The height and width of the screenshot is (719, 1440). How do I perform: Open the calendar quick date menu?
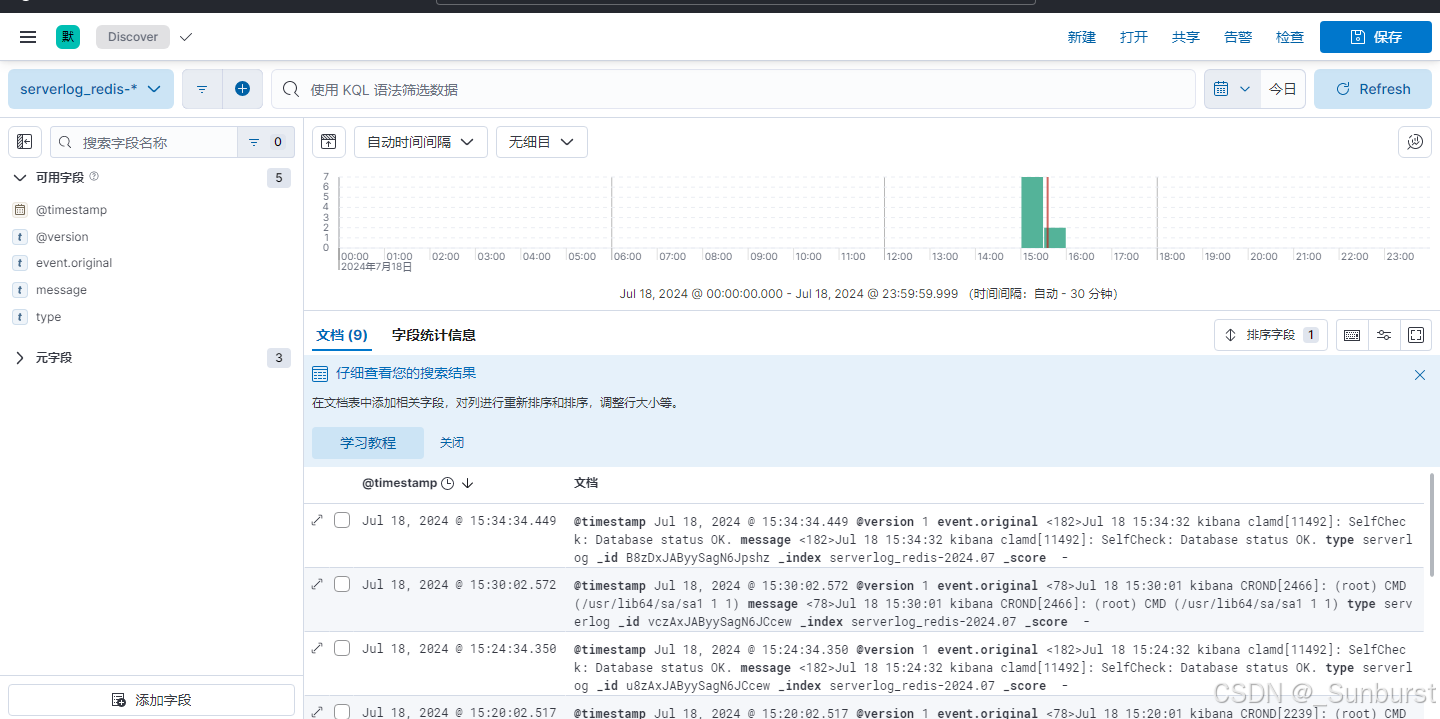click(x=1232, y=89)
